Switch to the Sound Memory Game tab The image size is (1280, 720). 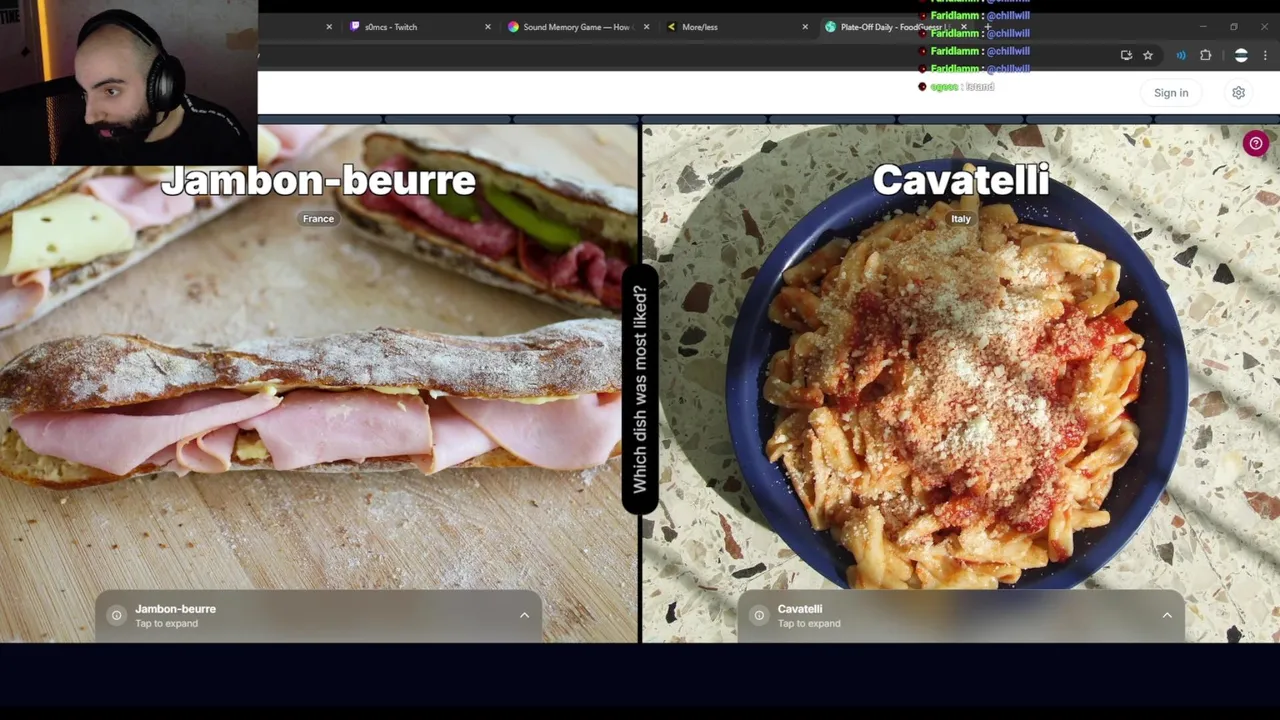(577, 27)
